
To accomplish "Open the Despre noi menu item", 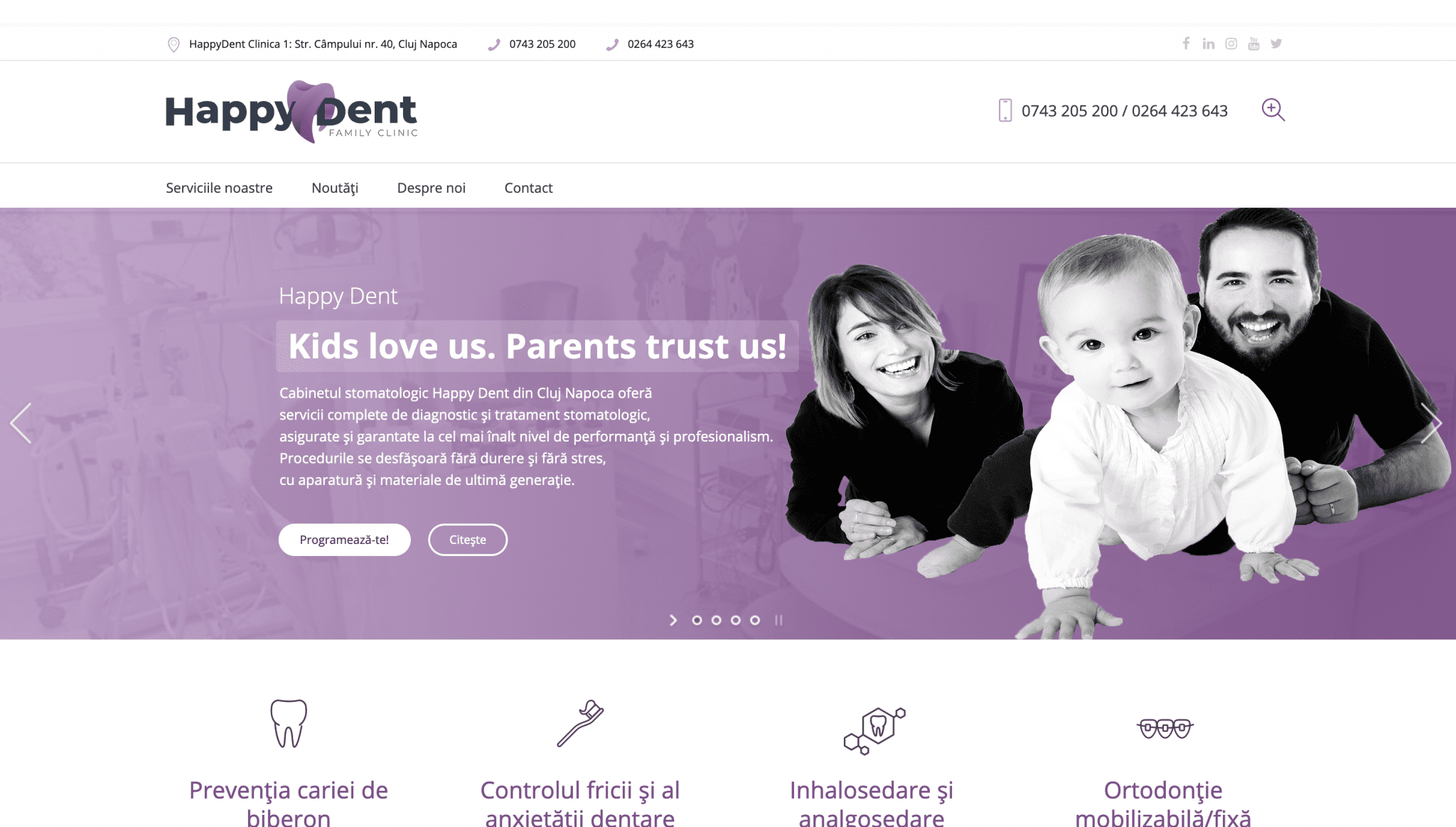I will (432, 188).
